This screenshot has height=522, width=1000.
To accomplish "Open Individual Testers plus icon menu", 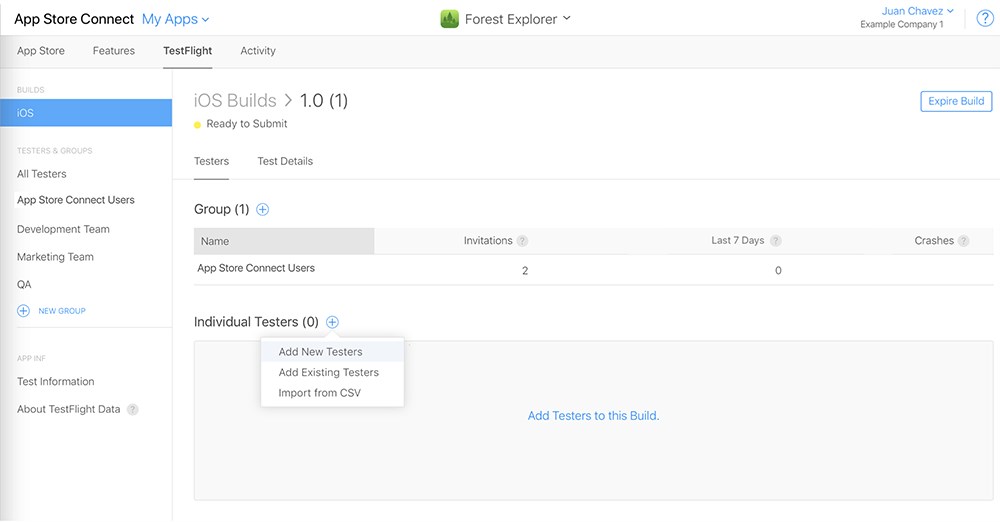I will tap(332, 322).
